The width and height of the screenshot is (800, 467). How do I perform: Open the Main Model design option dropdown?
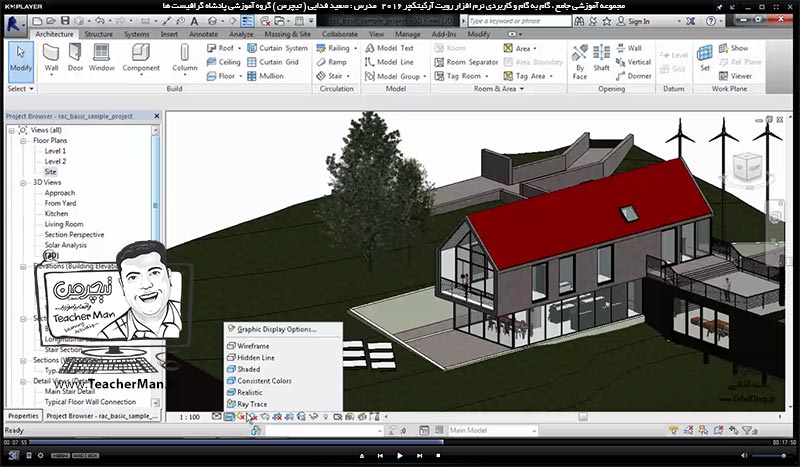tap(492, 430)
